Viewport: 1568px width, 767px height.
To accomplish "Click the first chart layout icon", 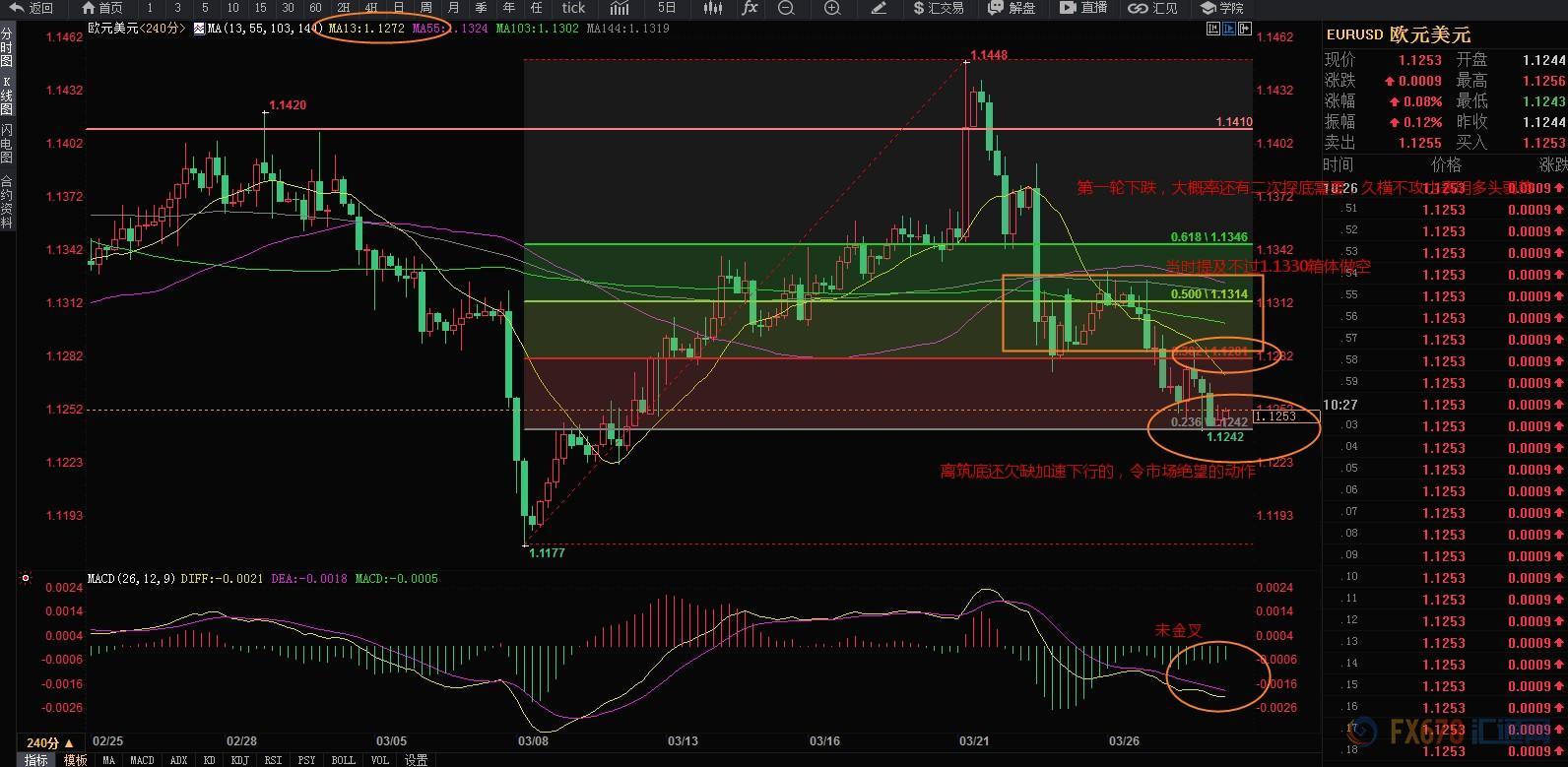I will [x=1213, y=29].
